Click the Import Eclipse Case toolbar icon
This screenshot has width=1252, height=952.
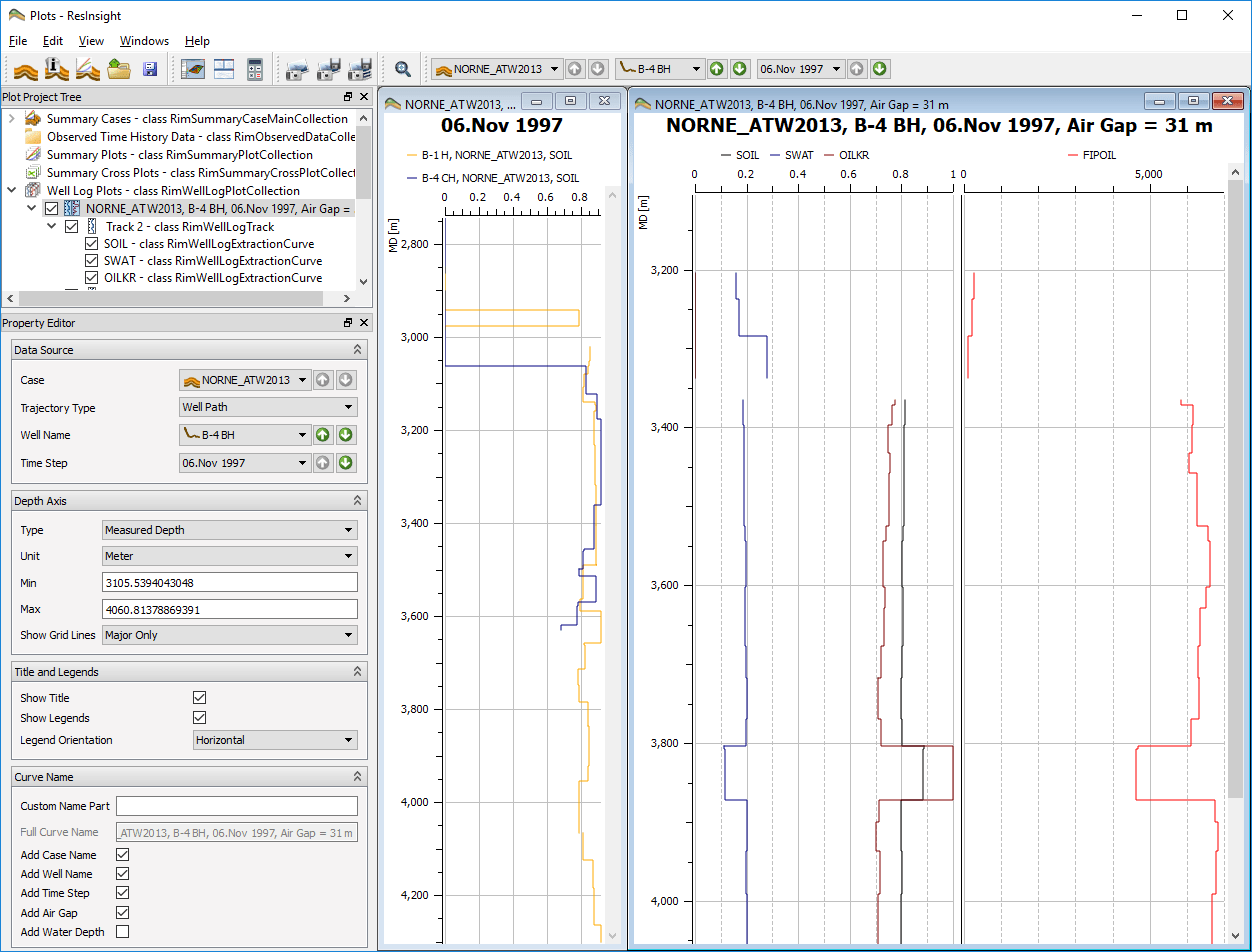click(25, 69)
